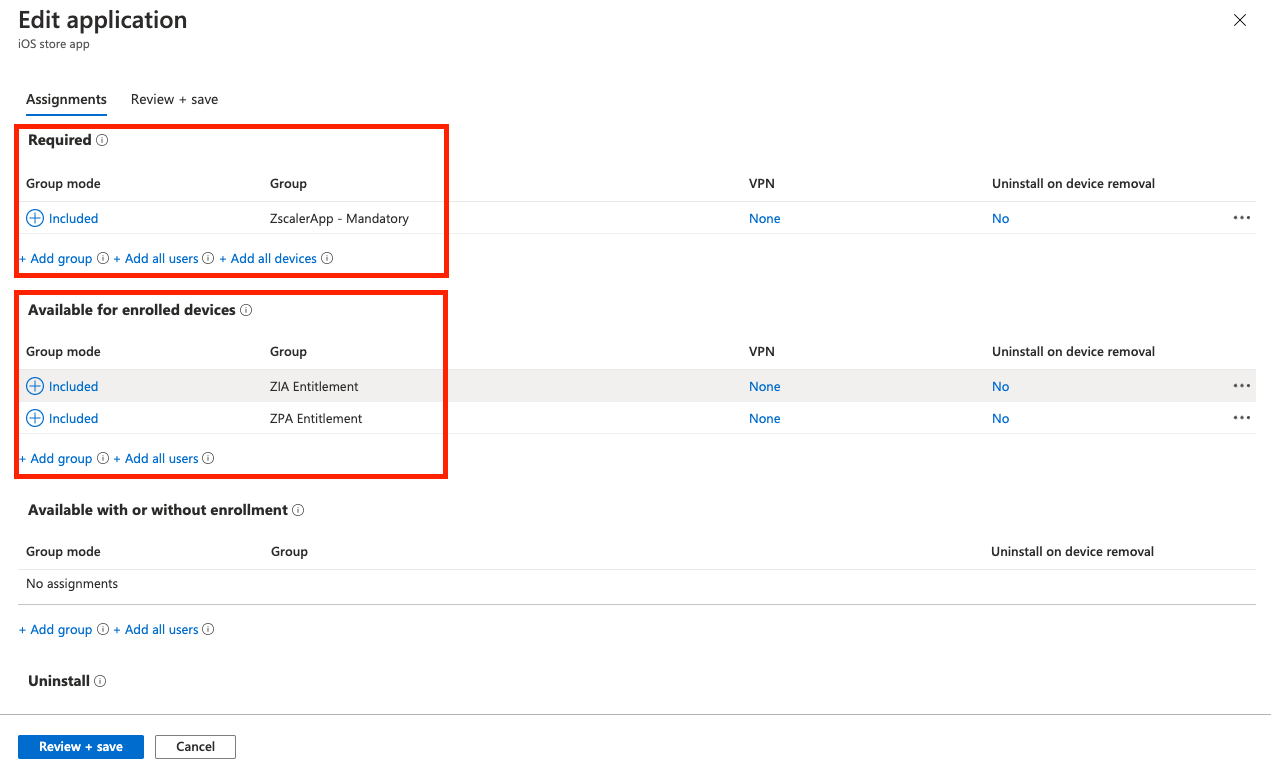Select the Assignments tab

coord(66,100)
